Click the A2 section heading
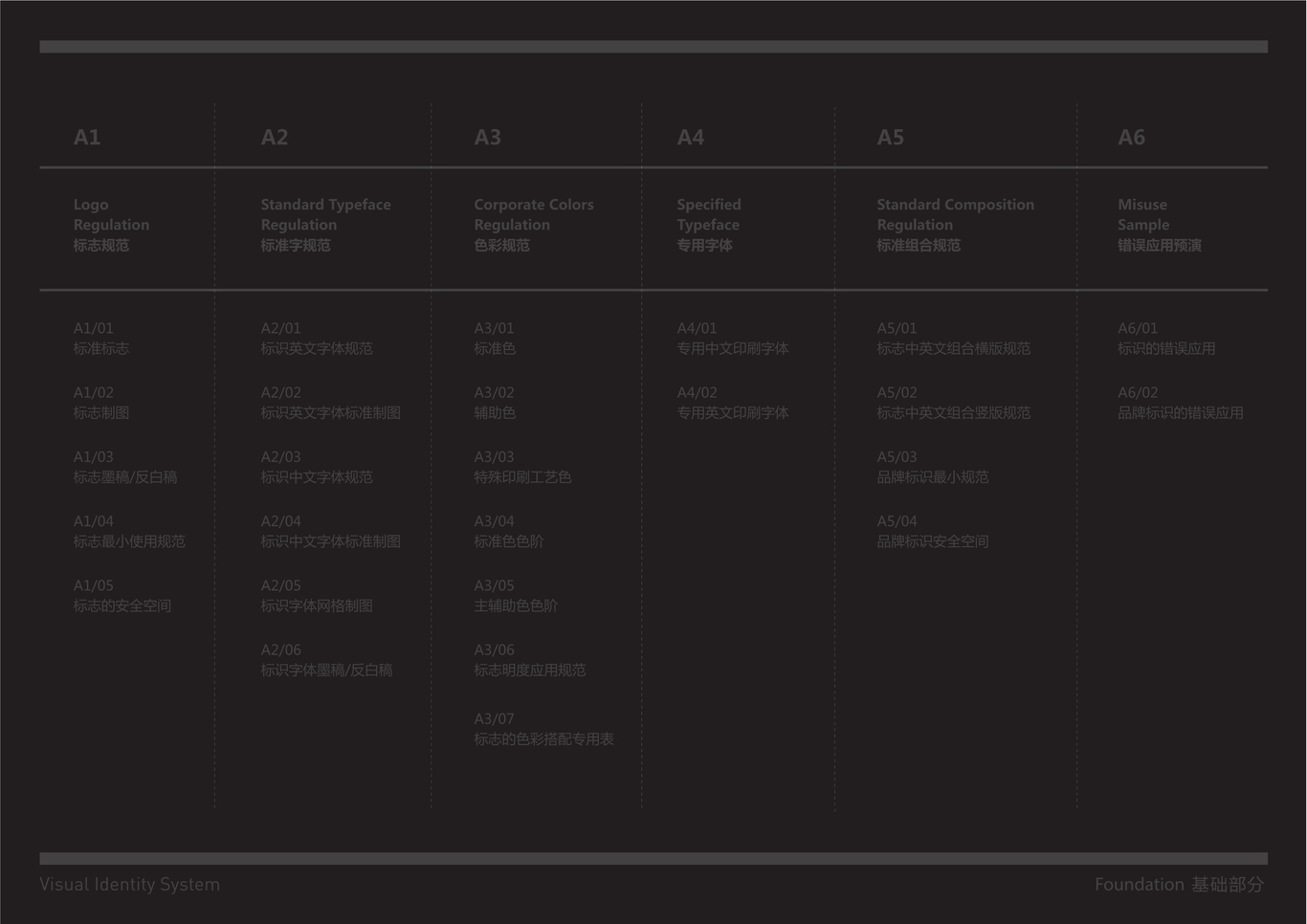Image resolution: width=1307 pixels, height=924 pixels. [x=275, y=137]
